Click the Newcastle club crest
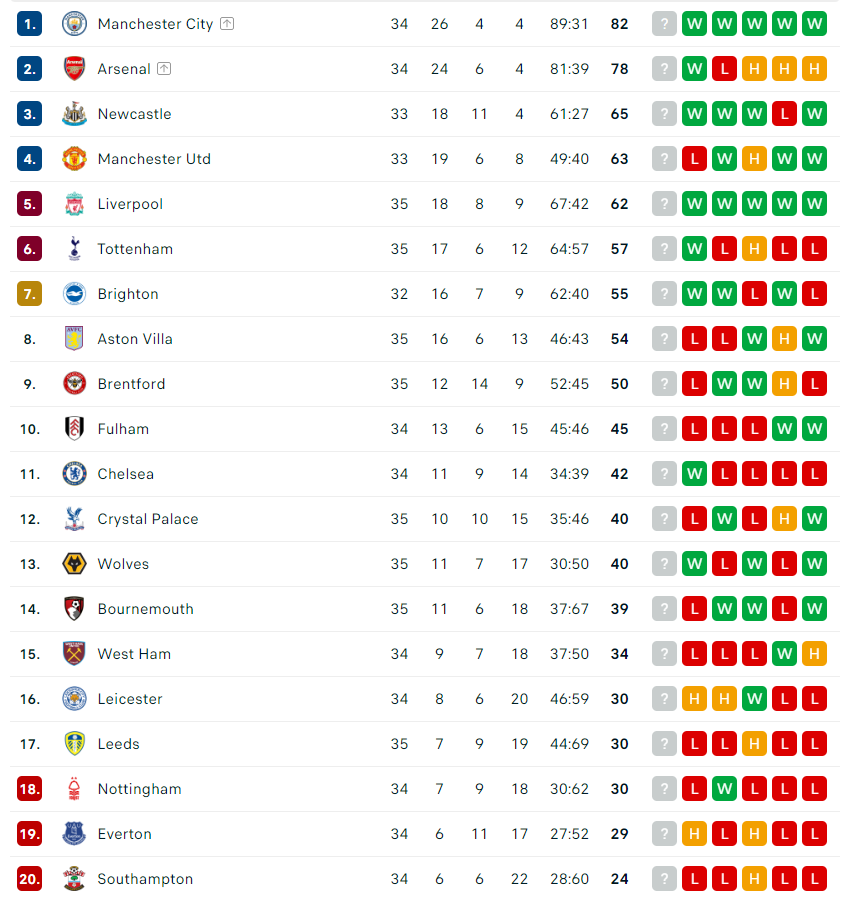The width and height of the screenshot is (845, 899). tap(74, 114)
